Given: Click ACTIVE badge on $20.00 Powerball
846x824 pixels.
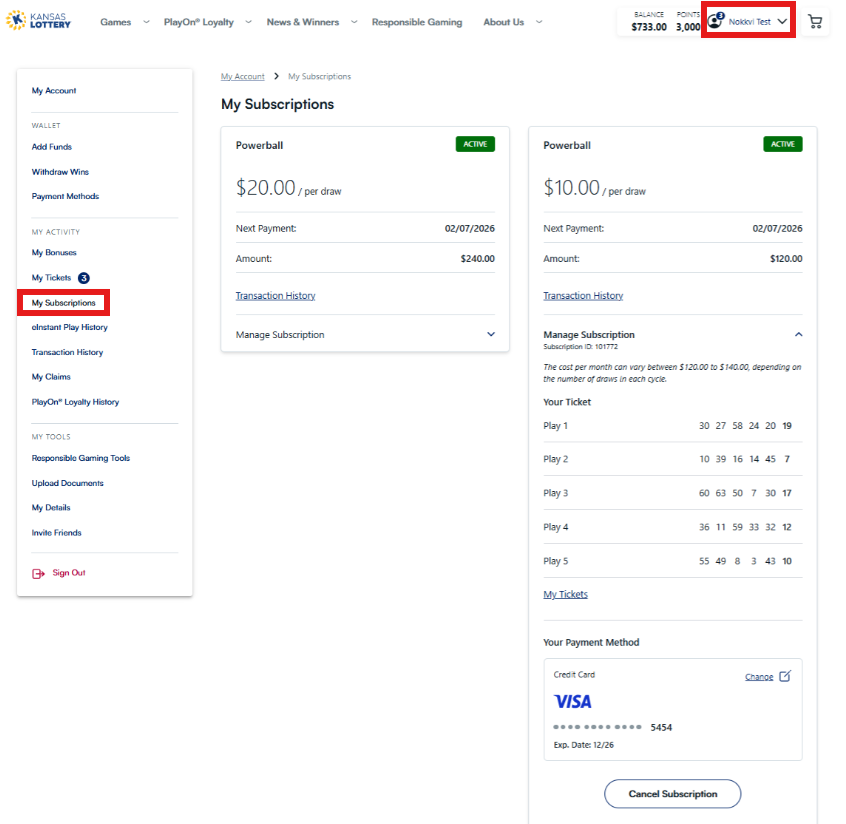Looking at the screenshot, I should [475, 144].
